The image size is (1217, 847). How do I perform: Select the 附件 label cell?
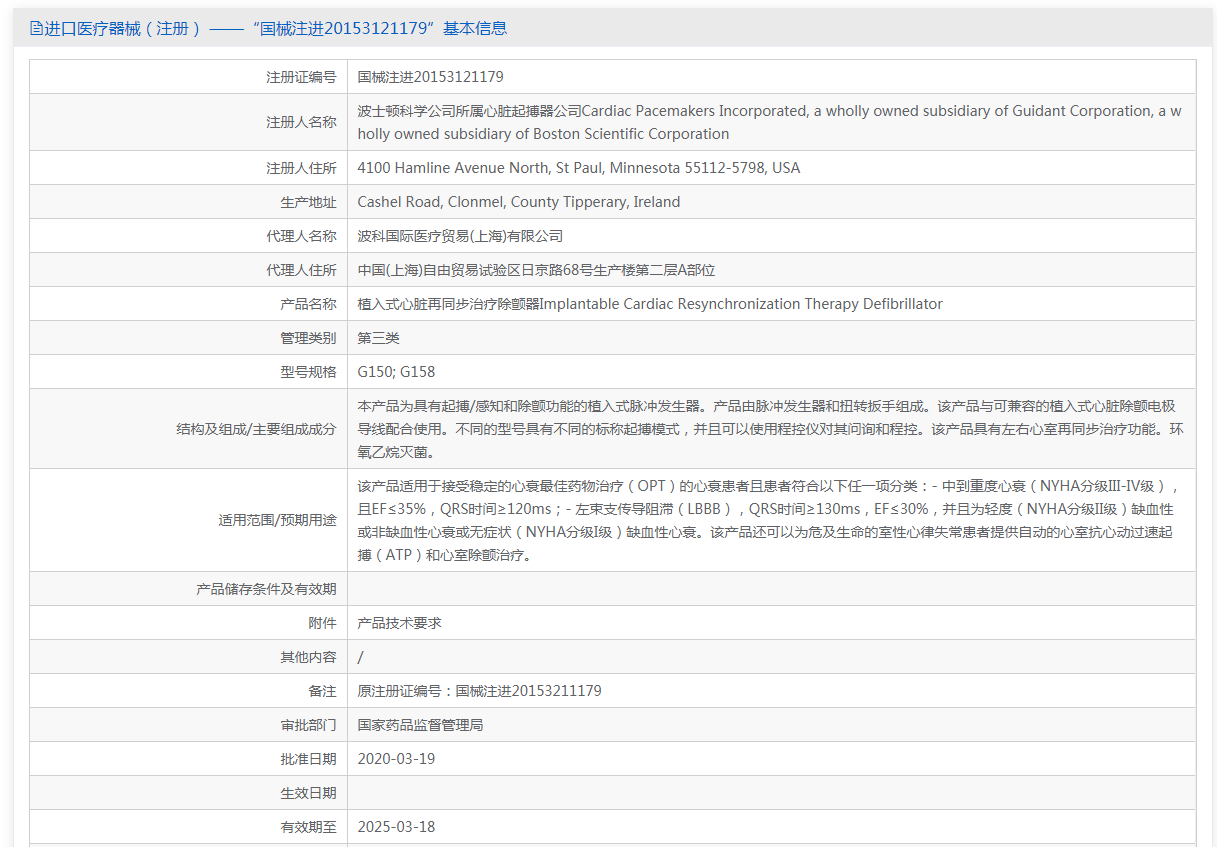[188, 623]
